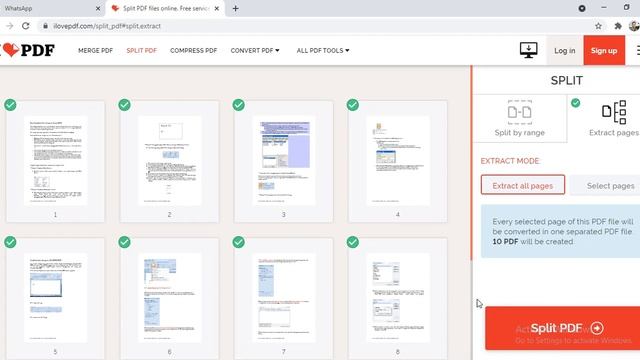Switch to the WhatsApp browser tab
The height and width of the screenshot is (360, 640).
[x=51, y=8]
